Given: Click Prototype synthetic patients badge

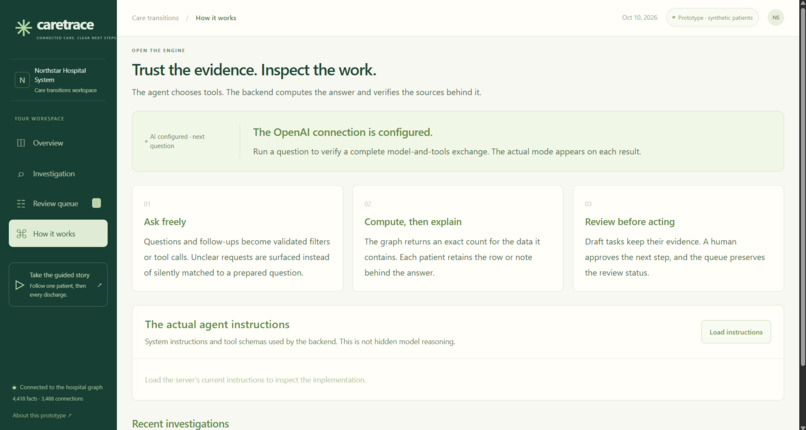Looking at the screenshot, I should click(x=712, y=17).
